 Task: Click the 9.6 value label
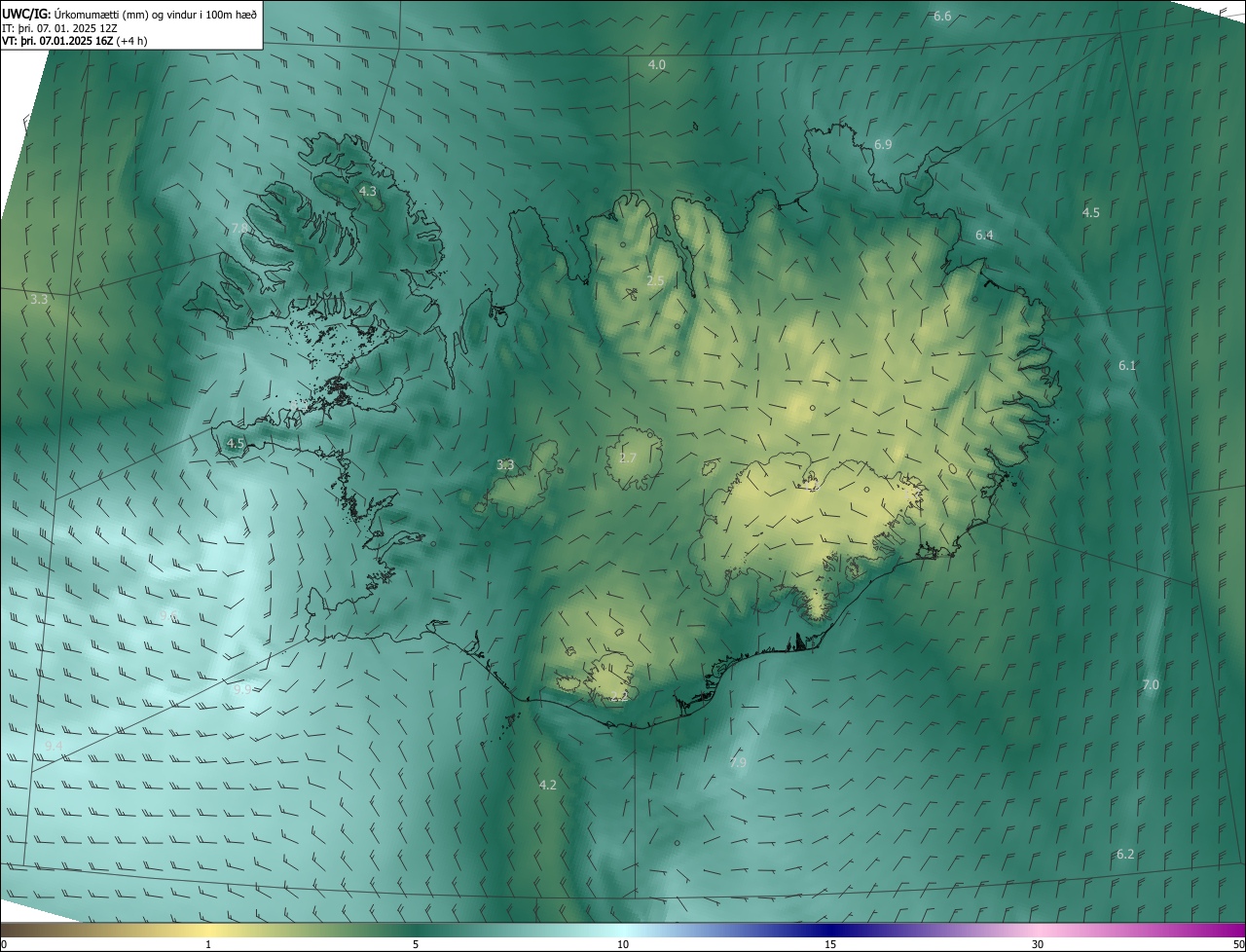169,615
